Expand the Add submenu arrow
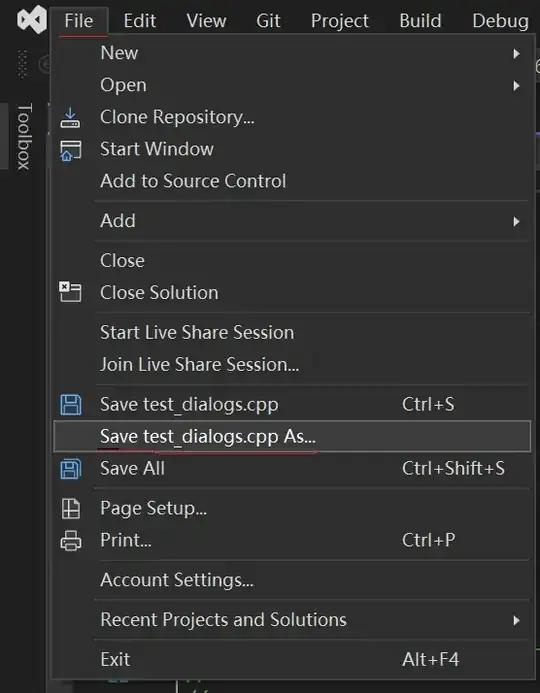This screenshot has width=540, height=693. tap(516, 221)
